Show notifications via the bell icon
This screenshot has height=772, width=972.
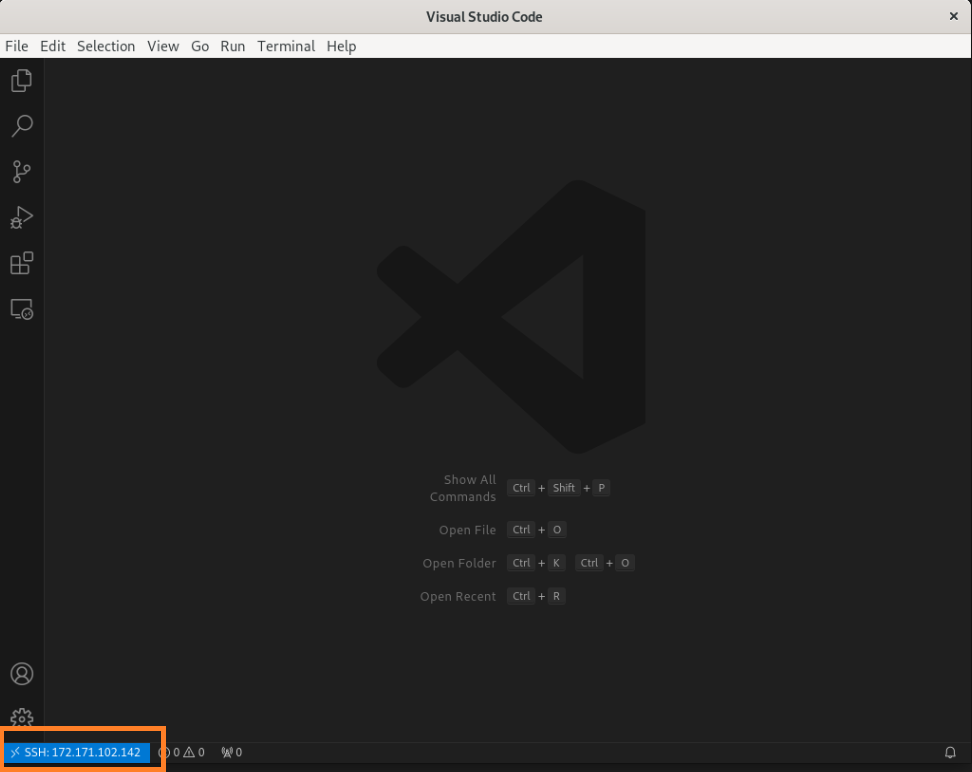tap(950, 752)
